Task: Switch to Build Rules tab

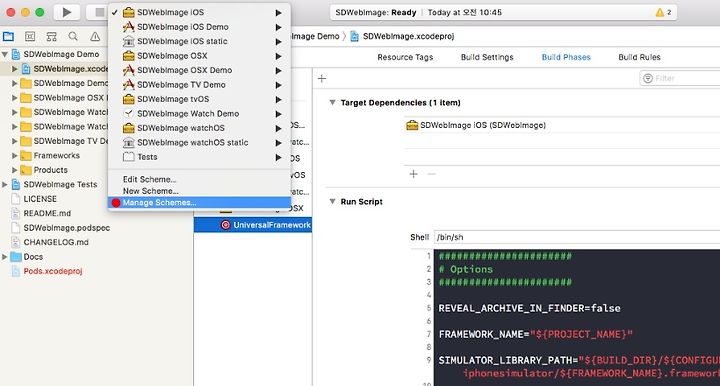Action: [639, 57]
